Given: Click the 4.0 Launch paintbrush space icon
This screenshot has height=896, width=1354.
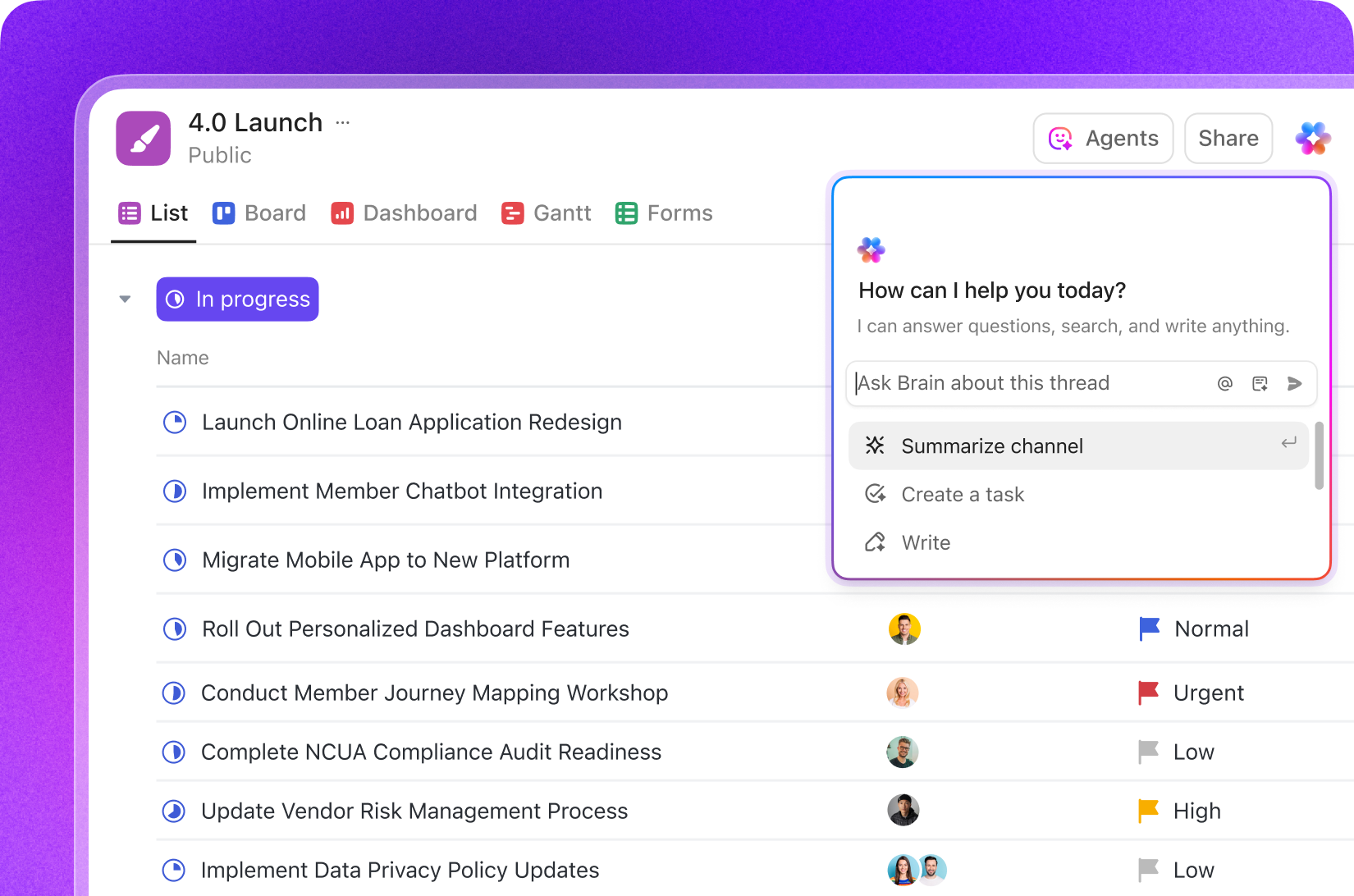Looking at the screenshot, I should (144, 139).
